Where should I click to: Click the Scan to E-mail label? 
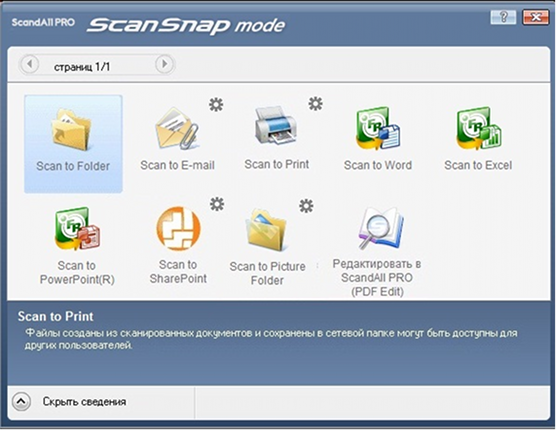[177, 165]
